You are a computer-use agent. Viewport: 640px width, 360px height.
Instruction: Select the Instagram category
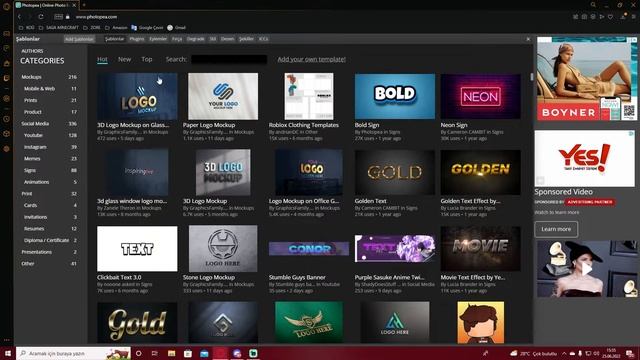point(50,147)
